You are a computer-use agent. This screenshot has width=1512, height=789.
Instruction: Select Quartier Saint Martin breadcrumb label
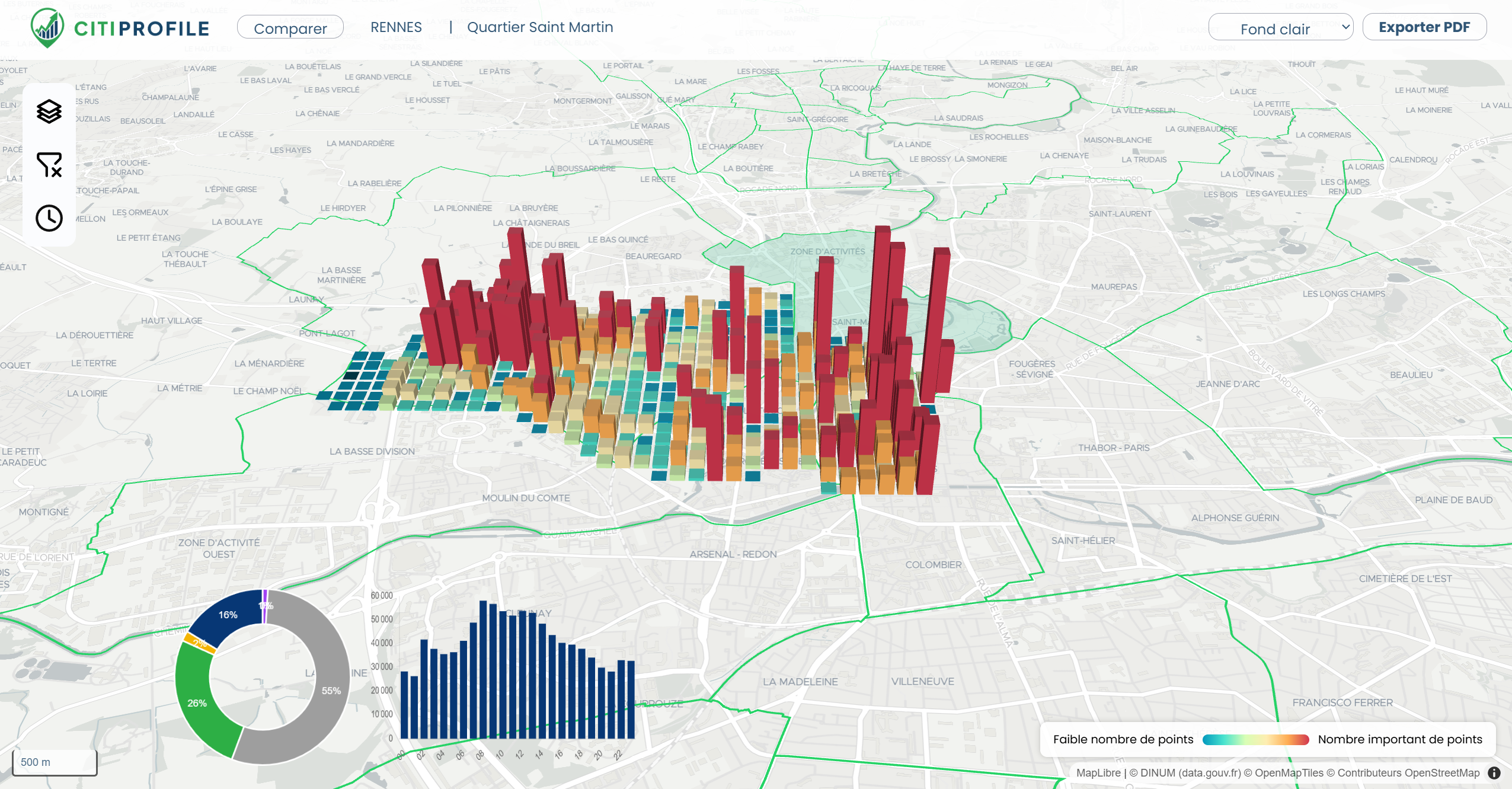[540, 27]
